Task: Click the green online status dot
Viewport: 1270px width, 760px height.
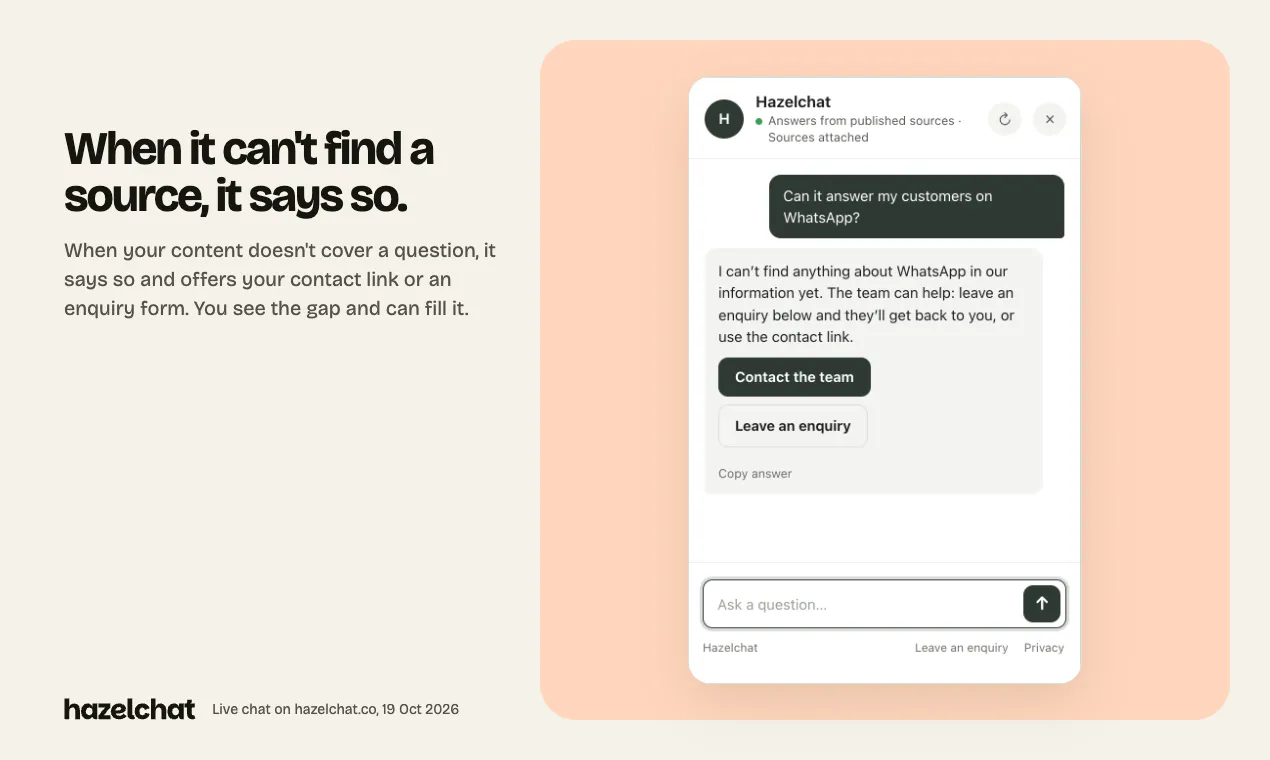Action: [x=759, y=121]
